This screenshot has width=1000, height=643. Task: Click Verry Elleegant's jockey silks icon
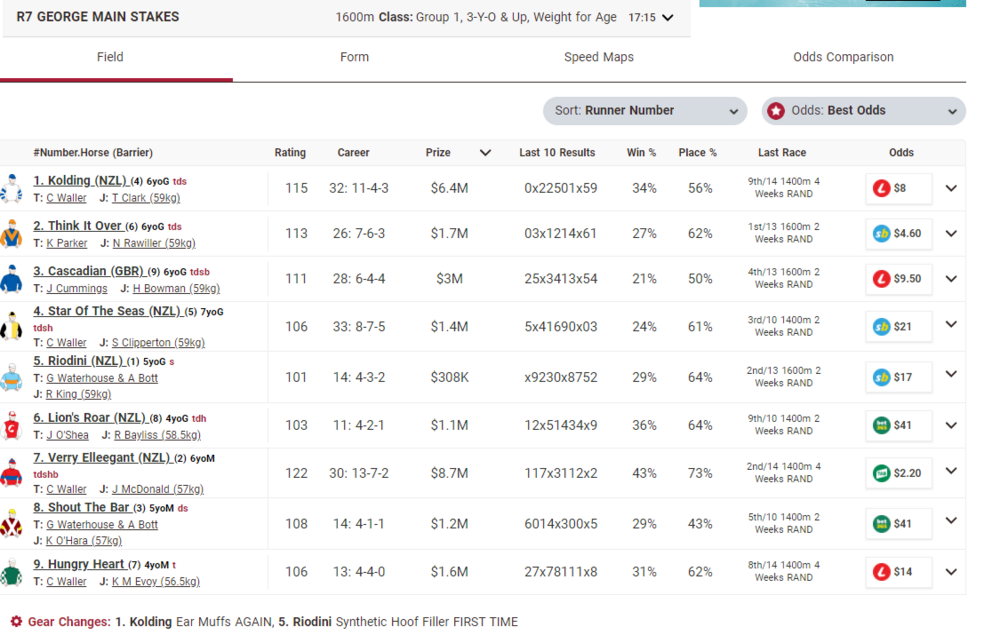(x=12, y=473)
